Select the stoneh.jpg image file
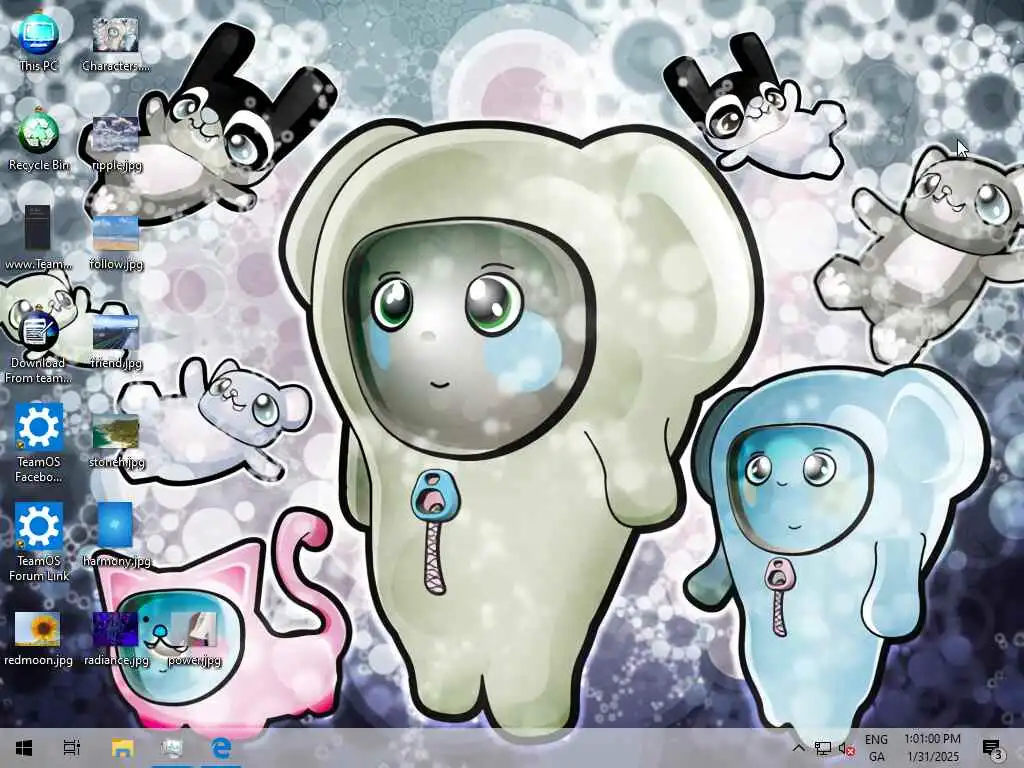Screen dimensions: 1024x768 pyautogui.click(x=116, y=440)
